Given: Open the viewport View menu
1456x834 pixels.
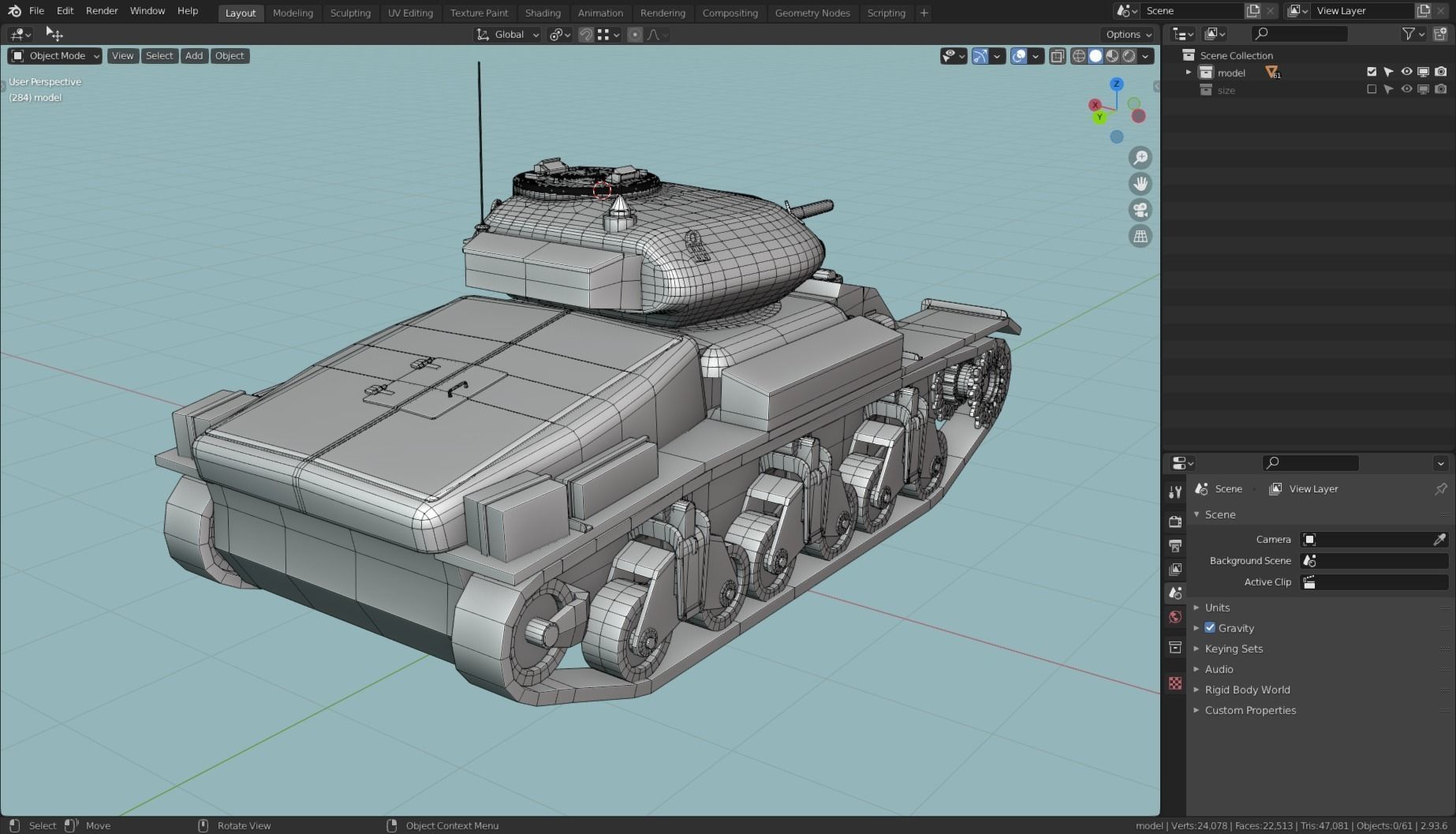Looking at the screenshot, I should [x=122, y=56].
